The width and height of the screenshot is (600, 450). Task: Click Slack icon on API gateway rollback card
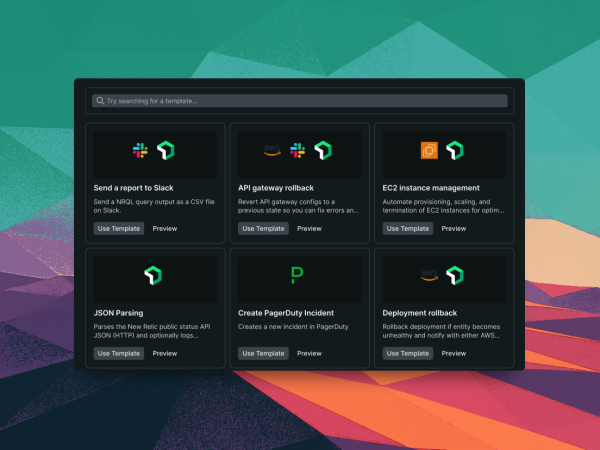click(297, 150)
